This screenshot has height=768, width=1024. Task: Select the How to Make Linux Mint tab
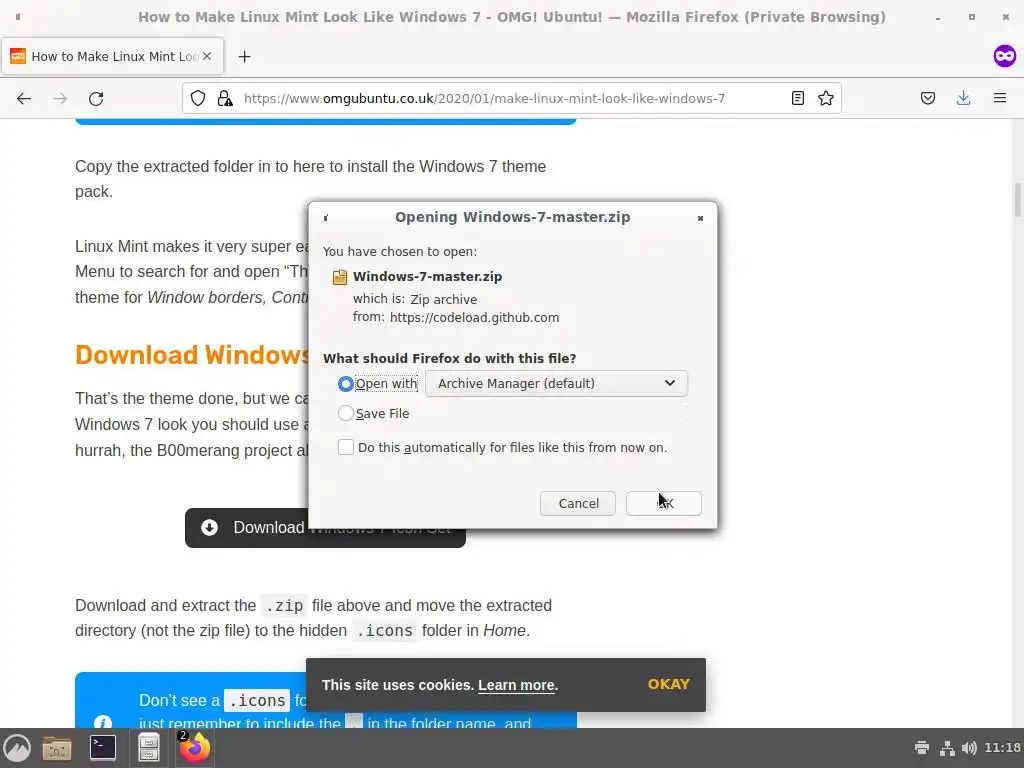coord(113,56)
